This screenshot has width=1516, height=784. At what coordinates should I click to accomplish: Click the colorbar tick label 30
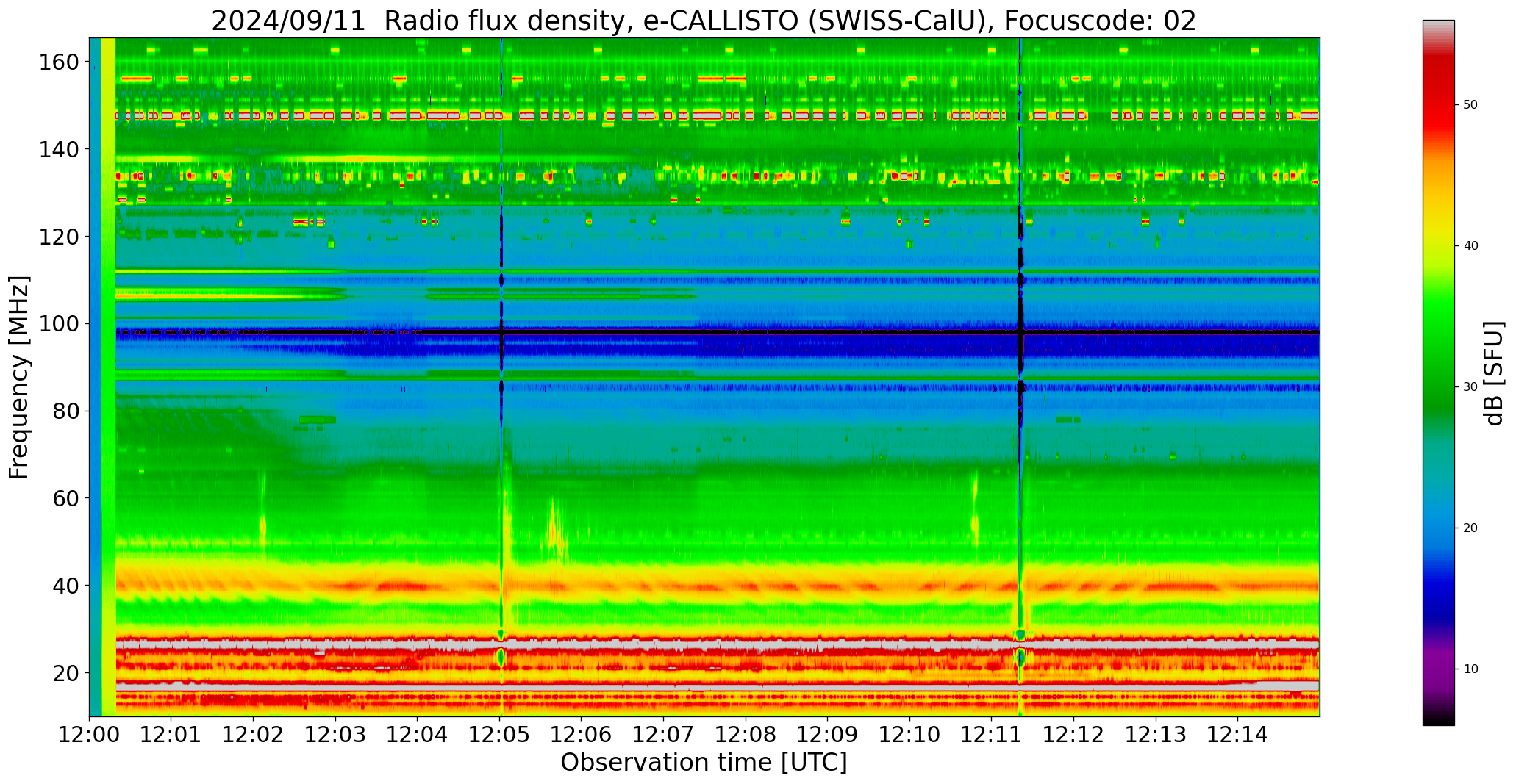point(1470,387)
